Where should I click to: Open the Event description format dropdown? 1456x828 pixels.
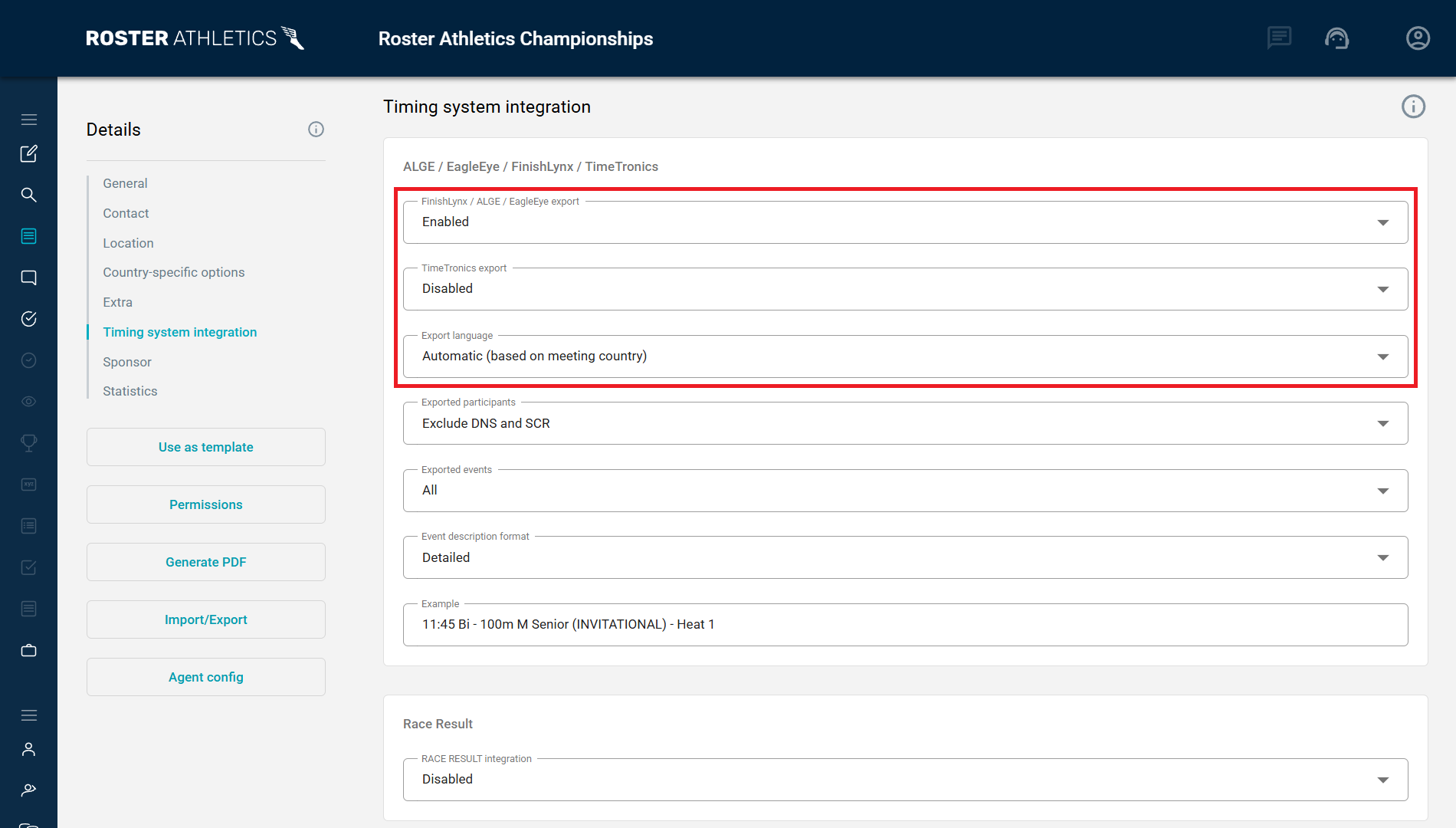(x=905, y=557)
